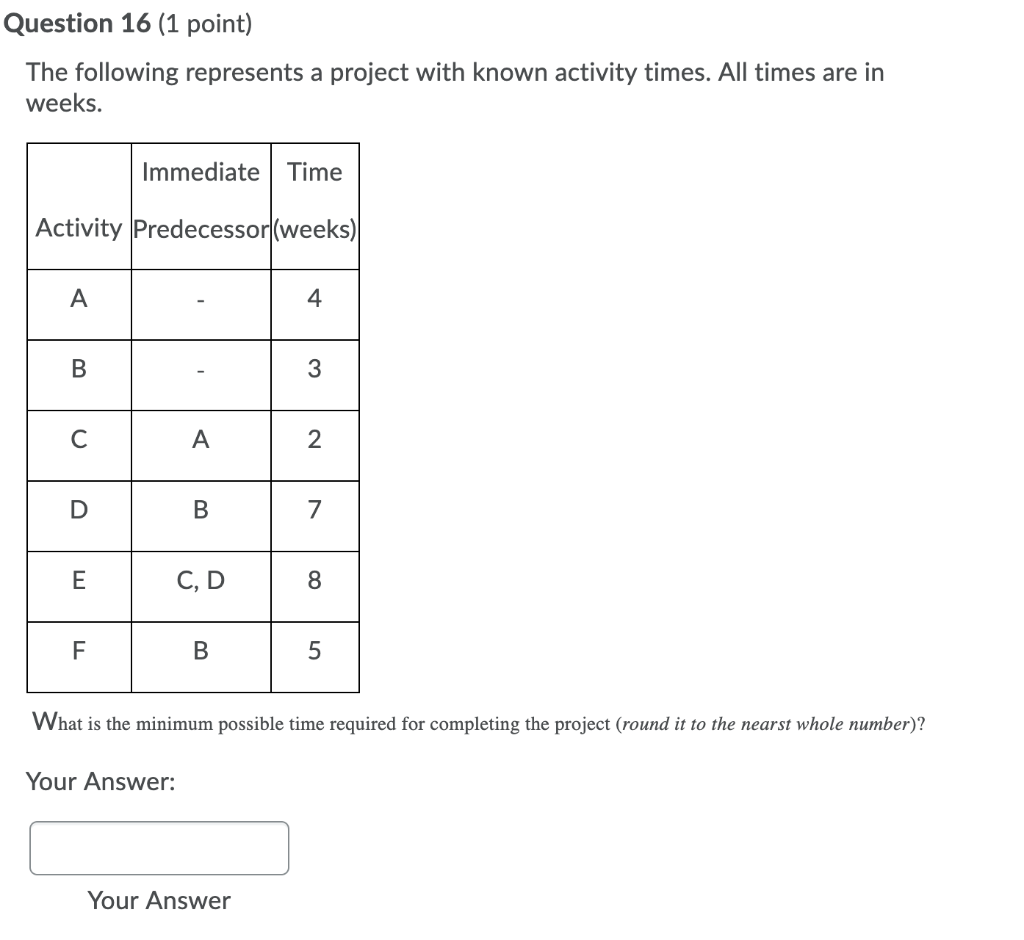Select the predecessor cell containing C, D
Screen dimensions: 1024x940
201,586
